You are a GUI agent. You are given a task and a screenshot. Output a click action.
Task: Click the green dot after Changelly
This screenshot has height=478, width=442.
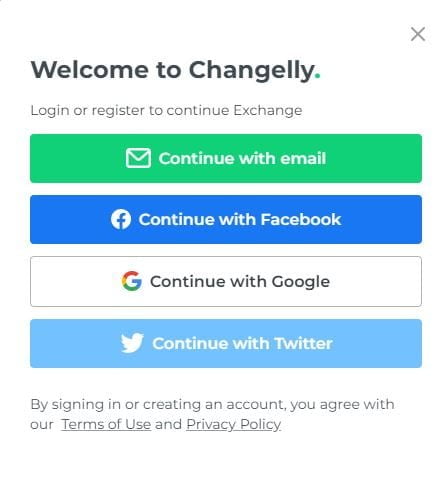(317, 76)
